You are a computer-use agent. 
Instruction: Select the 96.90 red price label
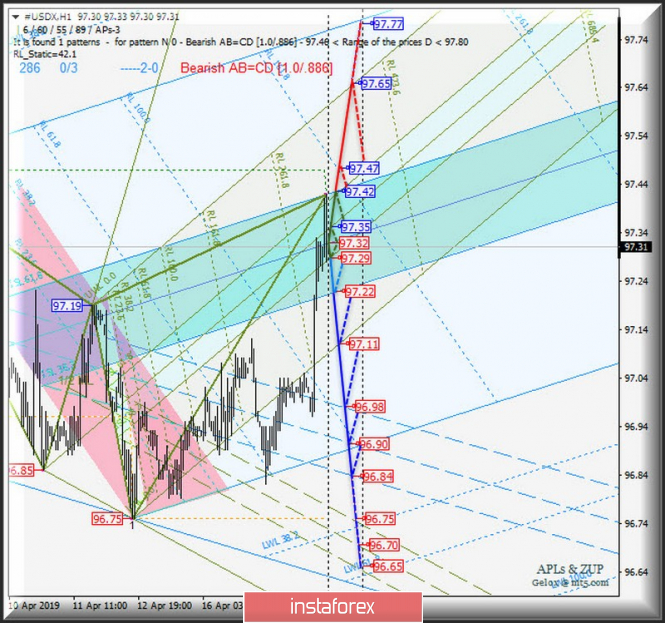(x=374, y=444)
